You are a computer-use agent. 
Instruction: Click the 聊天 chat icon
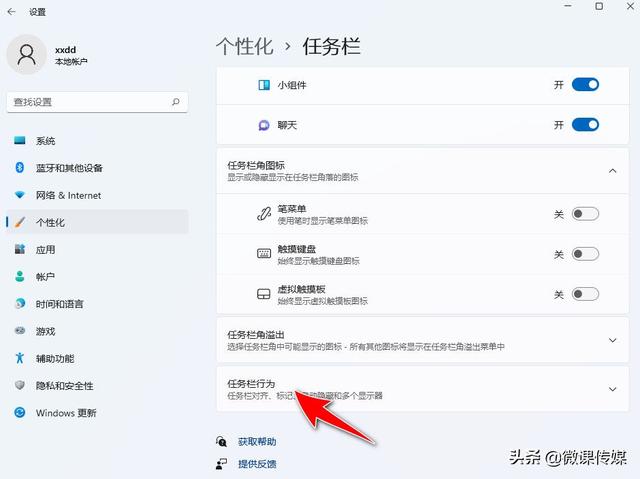coord(264,125)
